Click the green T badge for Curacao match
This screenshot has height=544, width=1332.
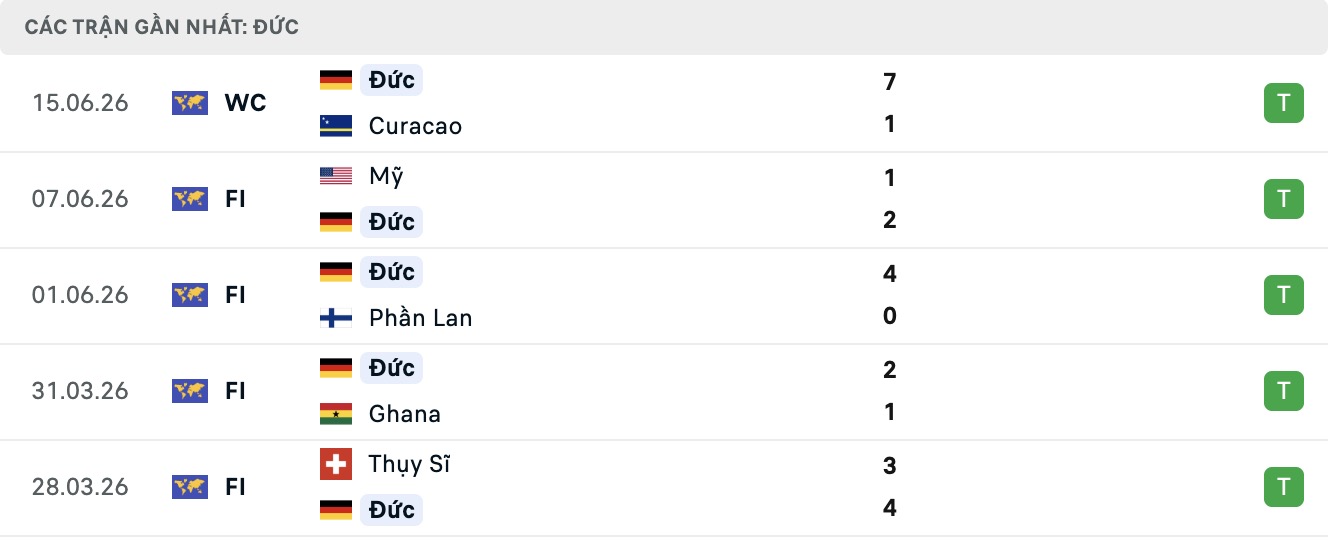pyautogui.click(x=1284, y=103)
